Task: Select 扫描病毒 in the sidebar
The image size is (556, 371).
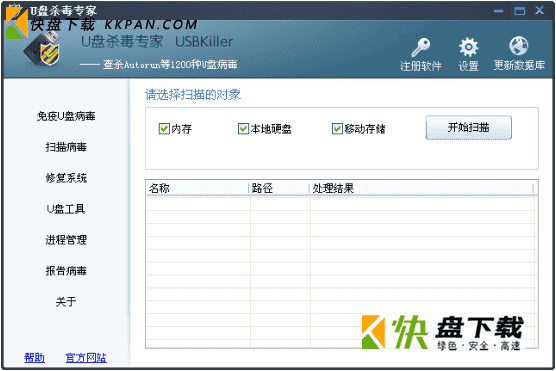Action: [x=66, y=147]
